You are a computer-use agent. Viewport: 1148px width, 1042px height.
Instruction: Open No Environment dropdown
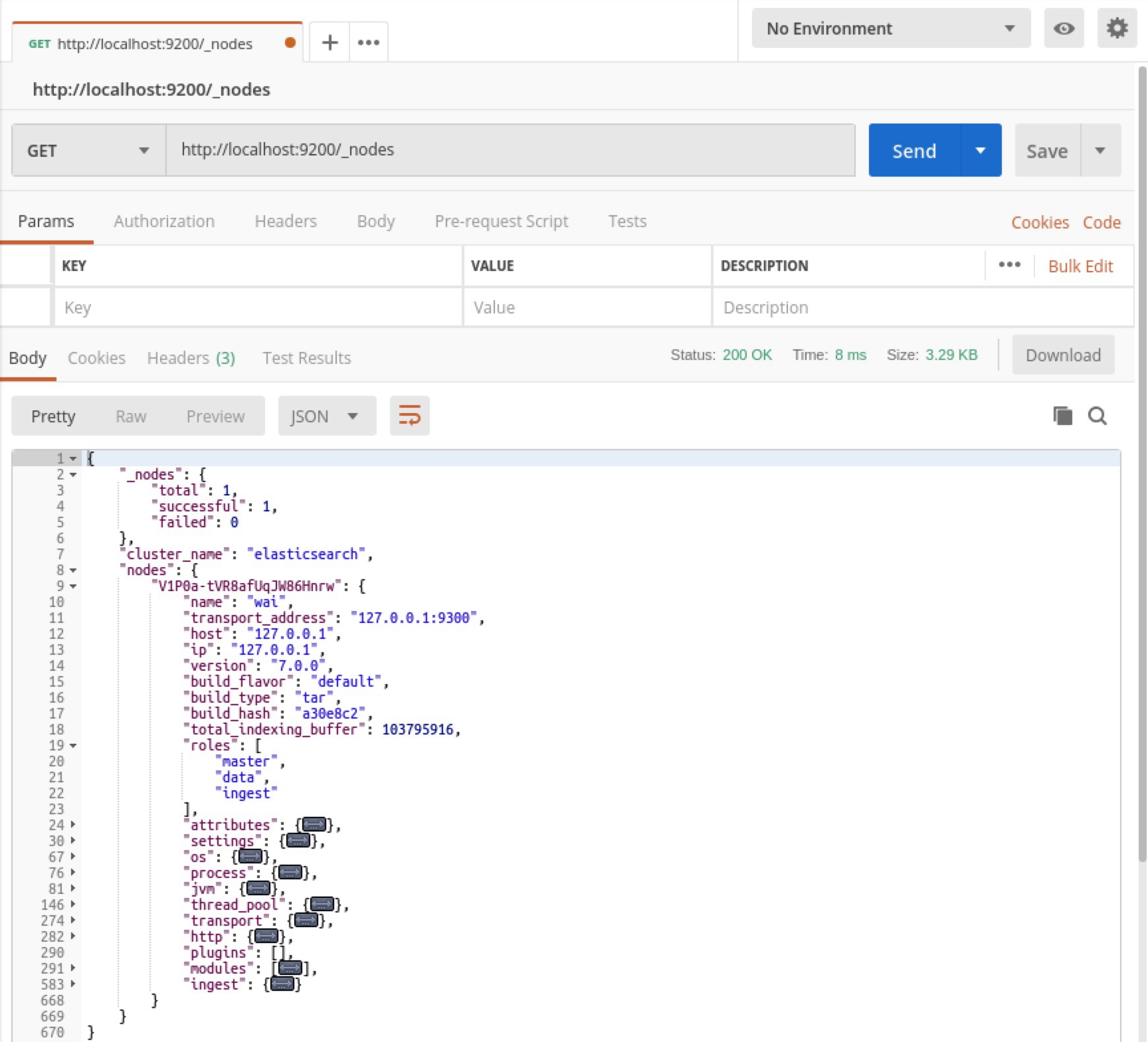pyautogui.click(x=891, y=29)
